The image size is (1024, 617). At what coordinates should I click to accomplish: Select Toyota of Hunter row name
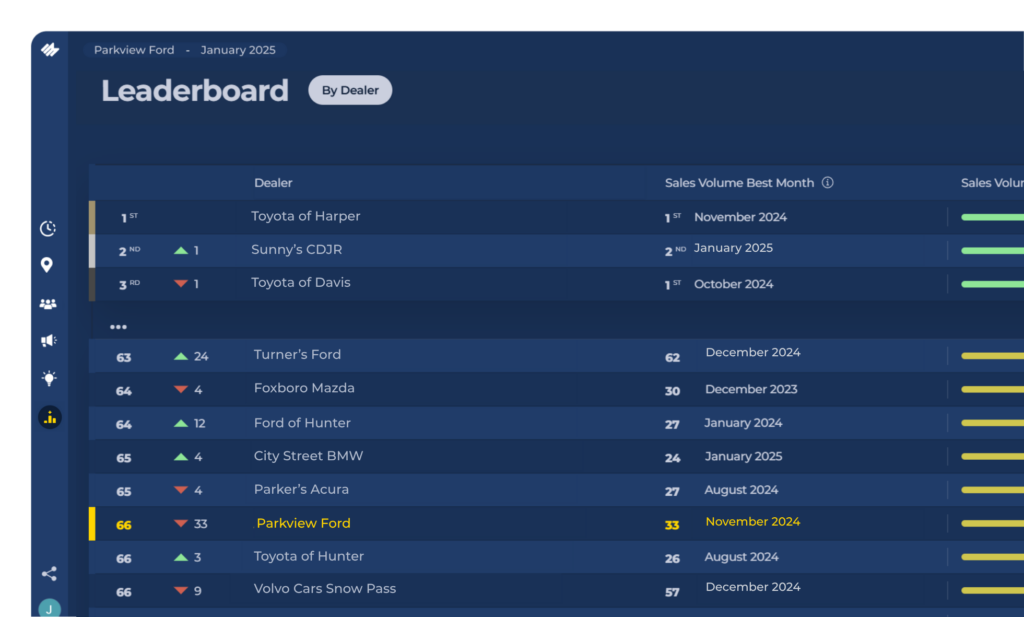pos(309,556)
